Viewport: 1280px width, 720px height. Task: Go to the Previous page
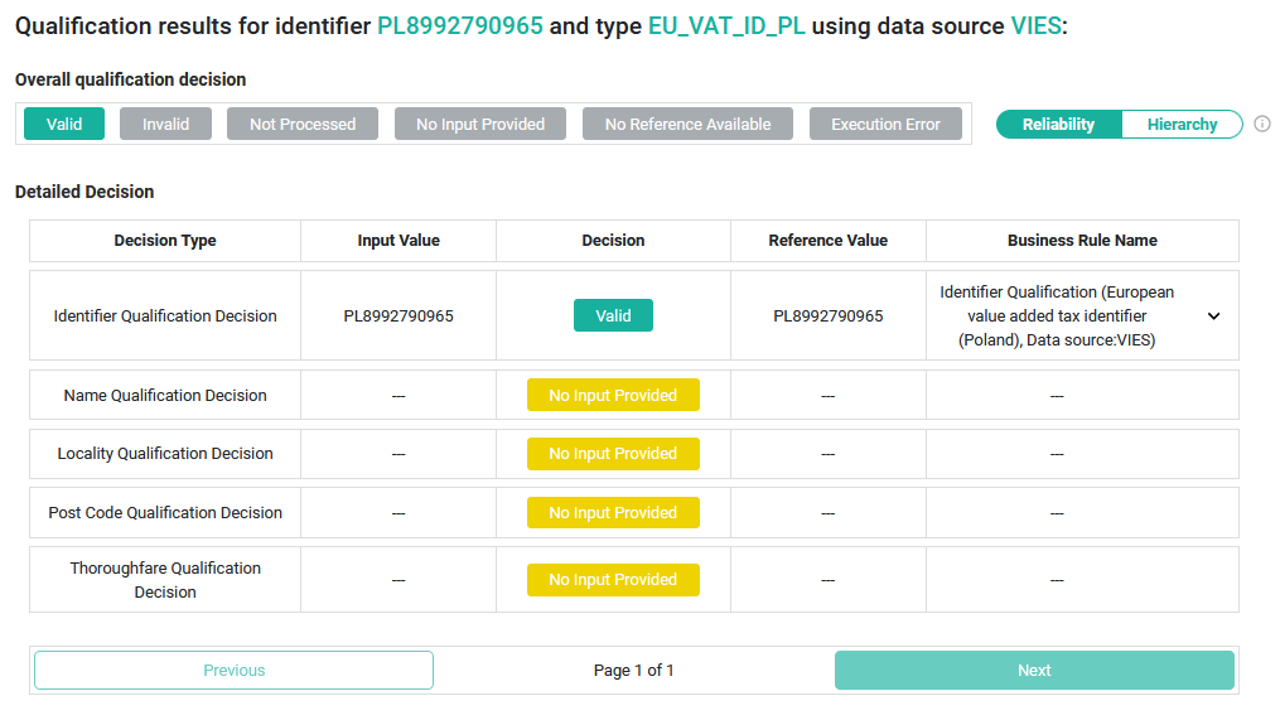click(x=234, y=670)
